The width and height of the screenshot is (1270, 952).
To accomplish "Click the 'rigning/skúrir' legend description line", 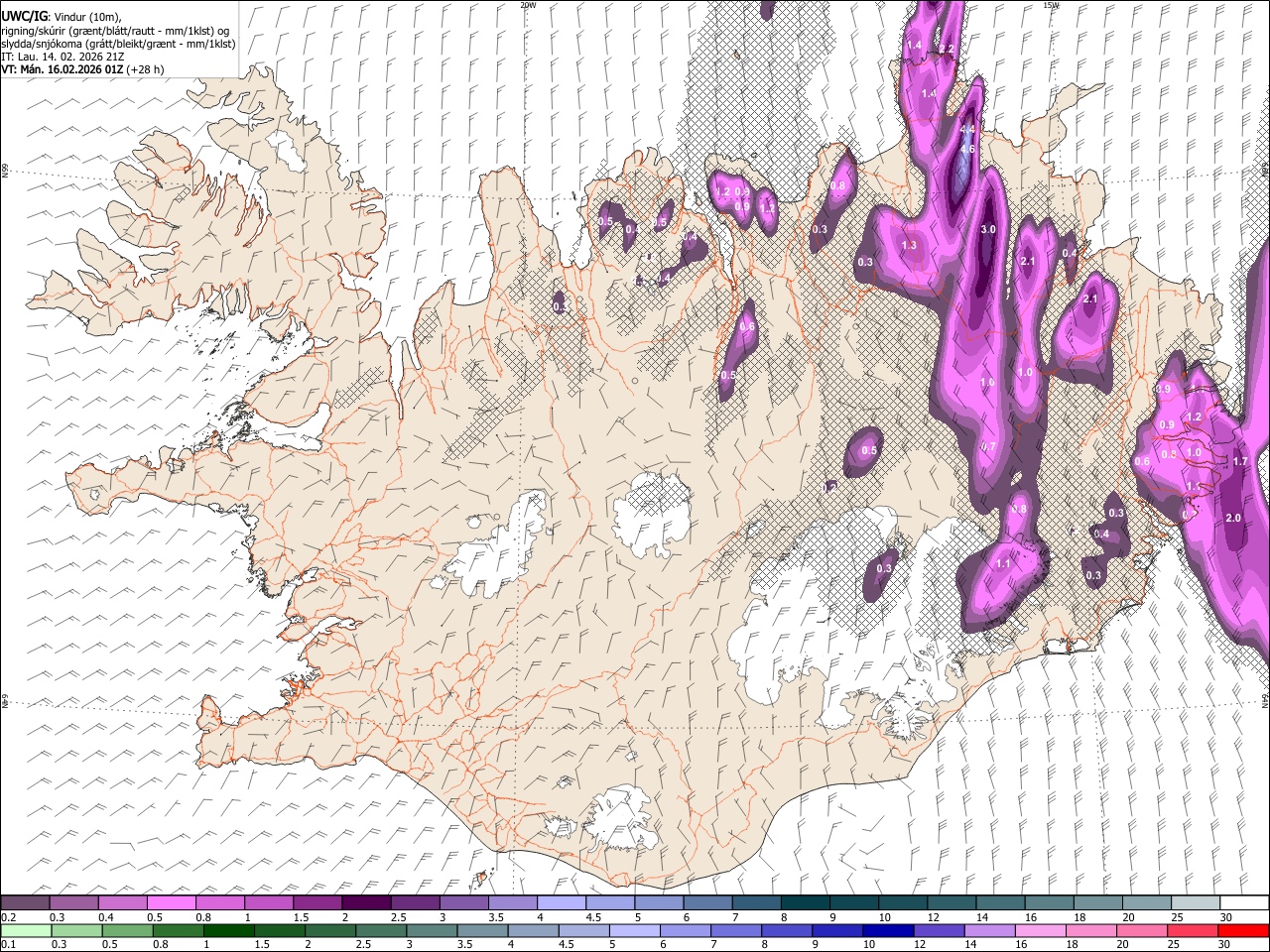I will tap(116, 31).
